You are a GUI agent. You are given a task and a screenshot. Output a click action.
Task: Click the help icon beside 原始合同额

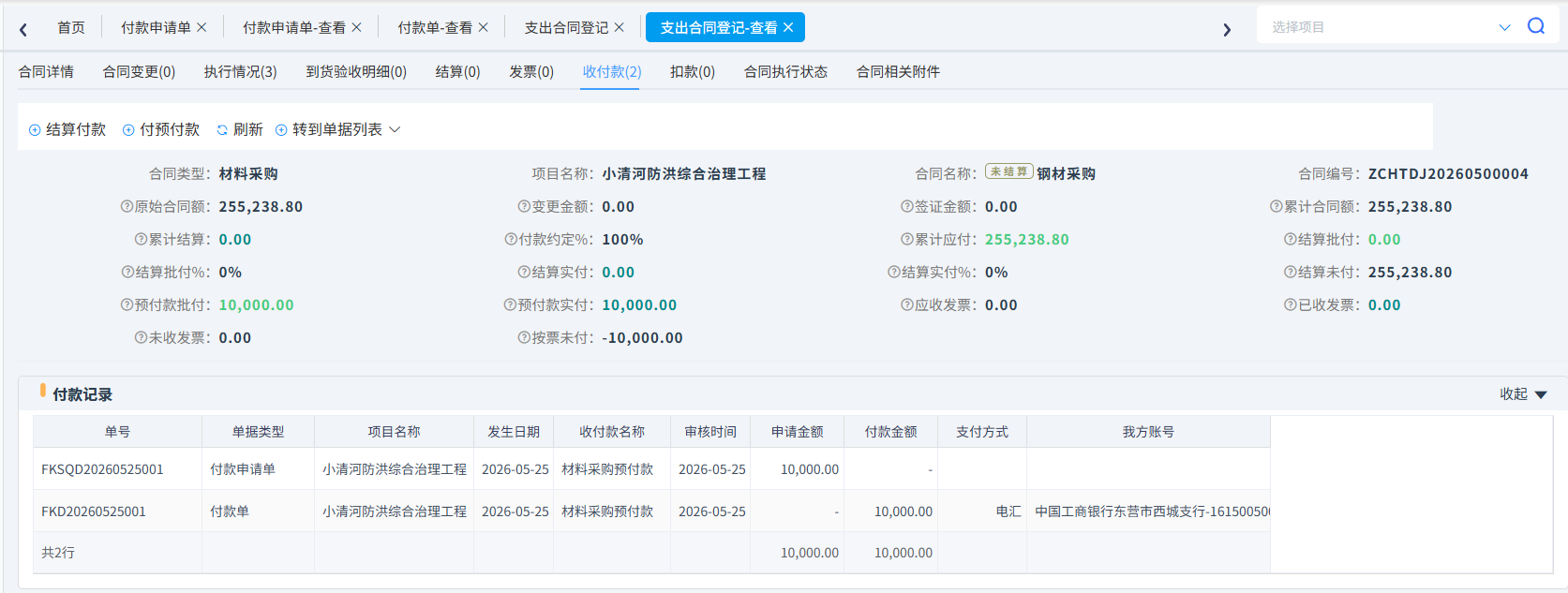click(x=127, y=206)
